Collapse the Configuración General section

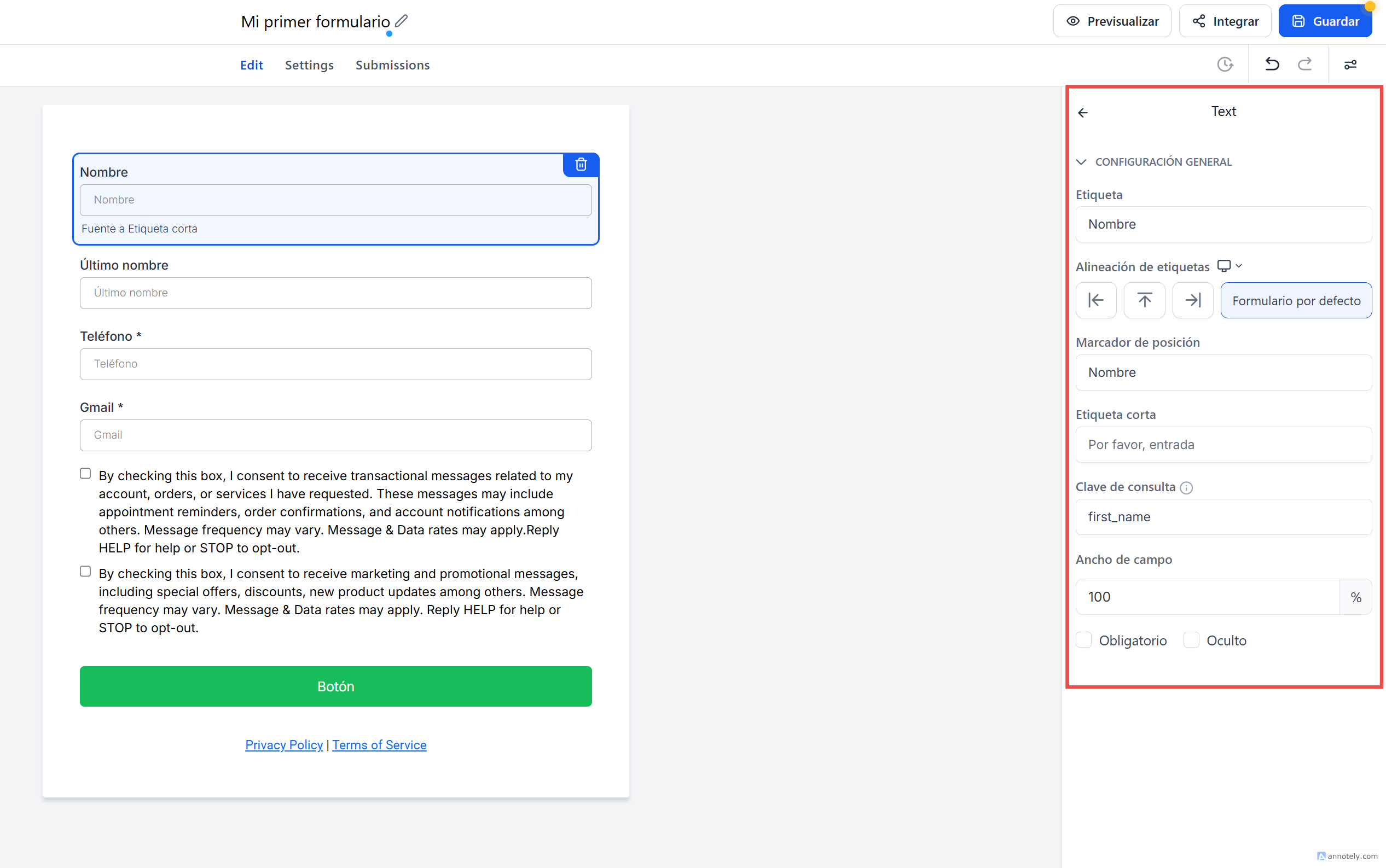(x=1081, y=162)
